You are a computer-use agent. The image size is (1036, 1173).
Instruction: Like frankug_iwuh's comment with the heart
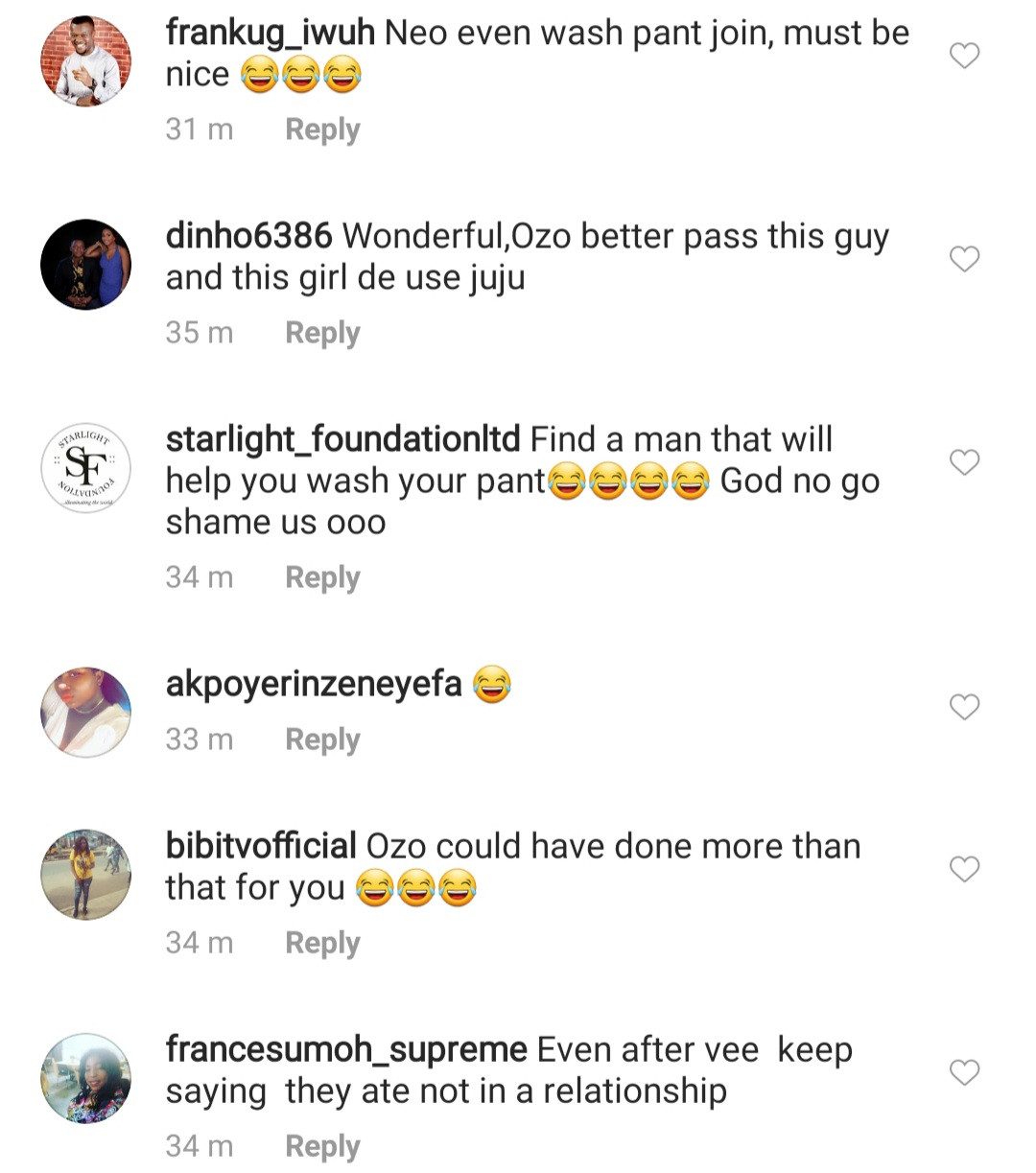pyautogui.click(x=964, y=56)
